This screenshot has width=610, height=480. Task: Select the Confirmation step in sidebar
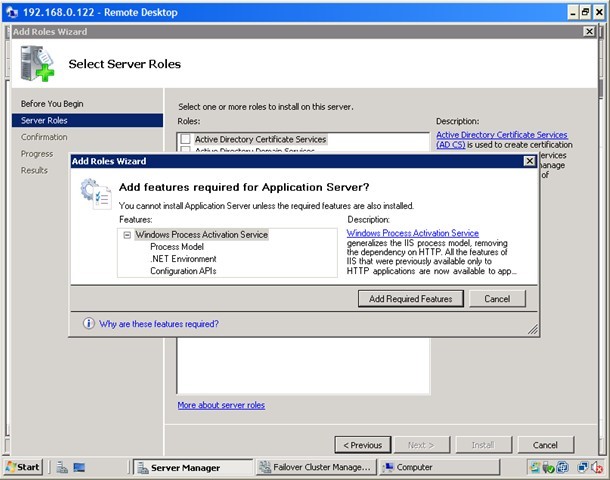[44, 137]
